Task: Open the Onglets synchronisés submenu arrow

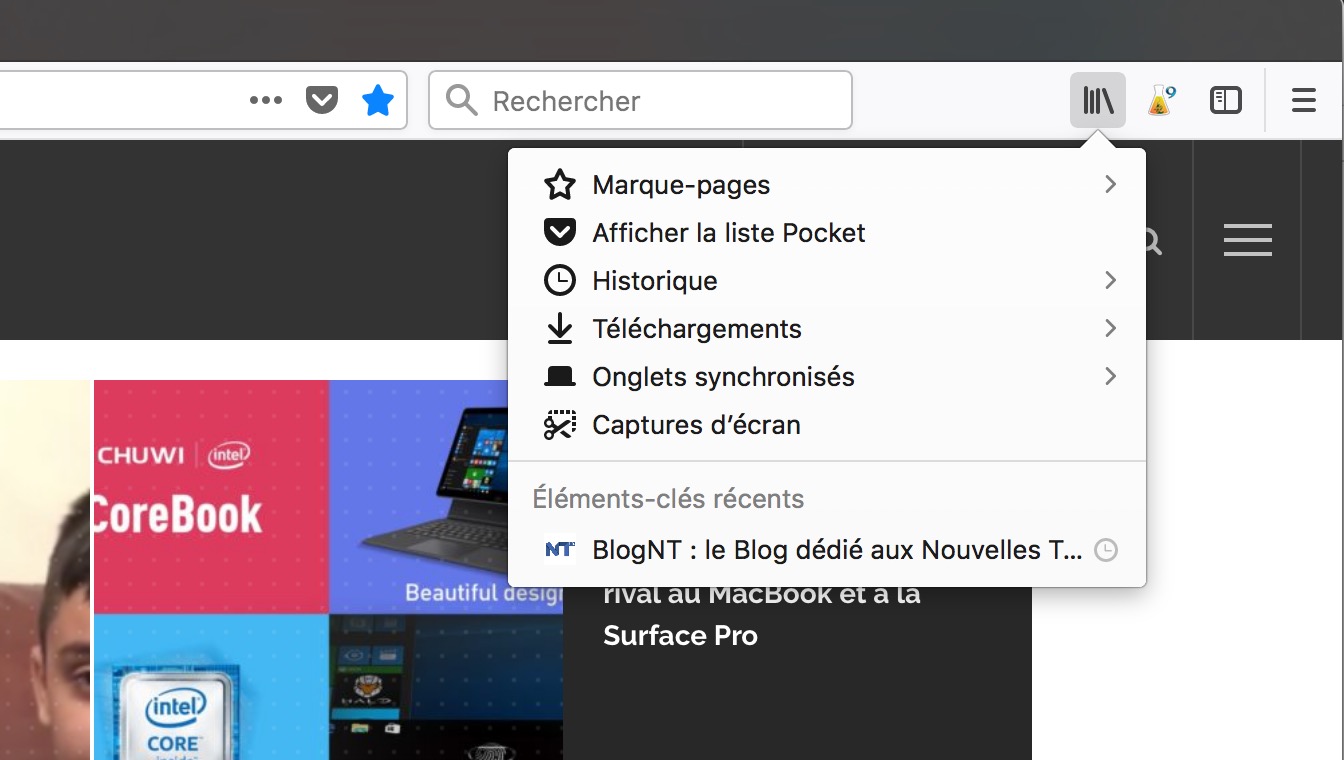Action: (1109, 377)
